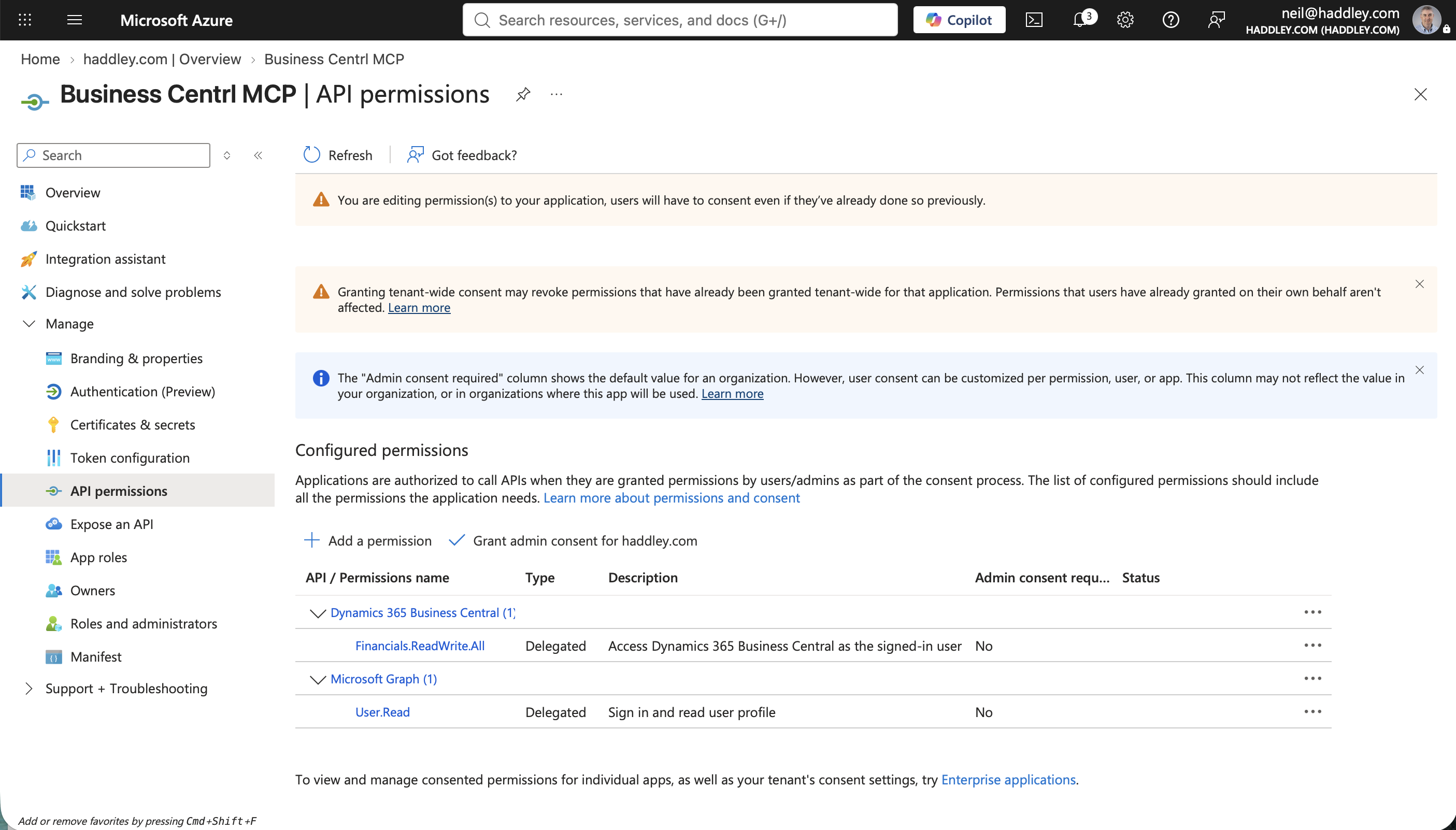Open row menu for Dynamics 365 Business Central

(1313, 612)
